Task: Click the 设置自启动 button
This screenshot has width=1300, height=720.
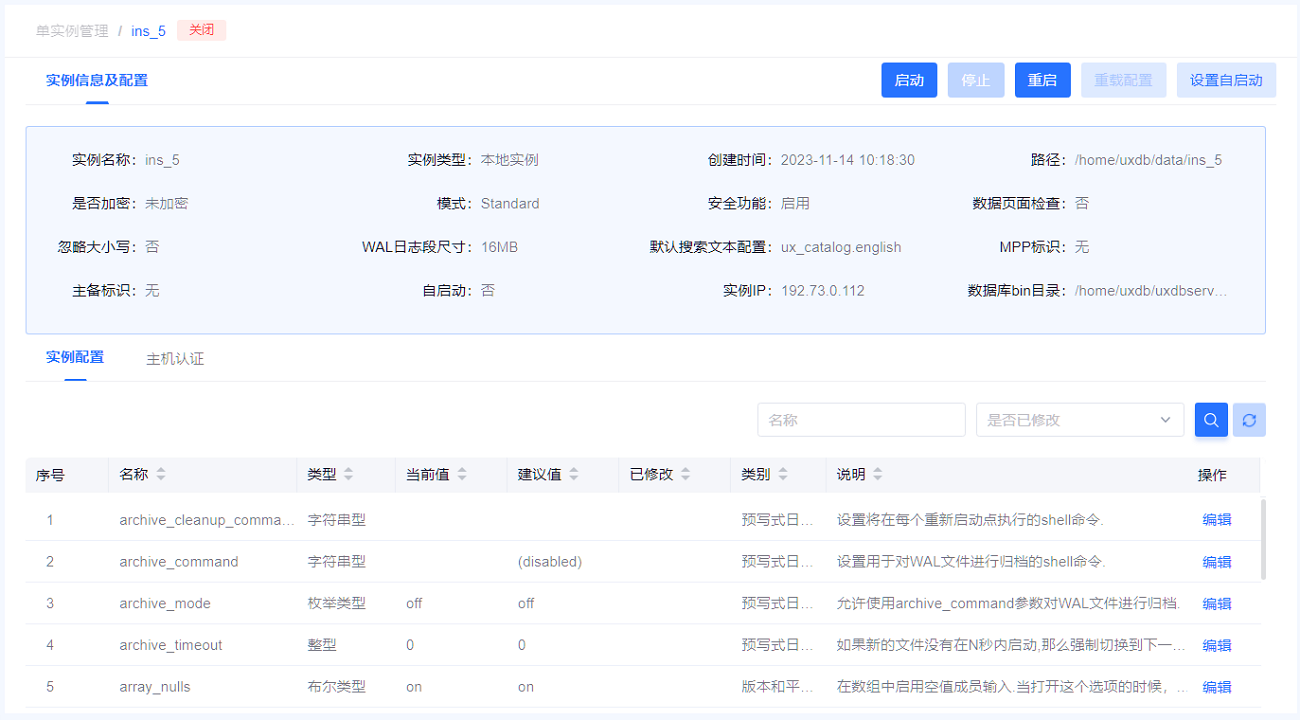Action: click(1226, 80)
